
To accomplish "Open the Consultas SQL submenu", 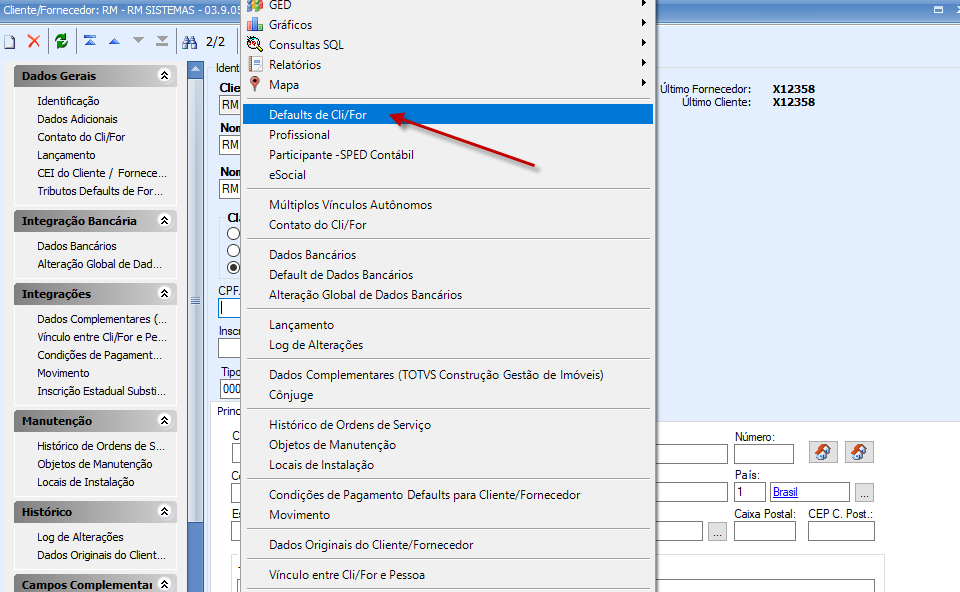I will (x=448, y=45).
